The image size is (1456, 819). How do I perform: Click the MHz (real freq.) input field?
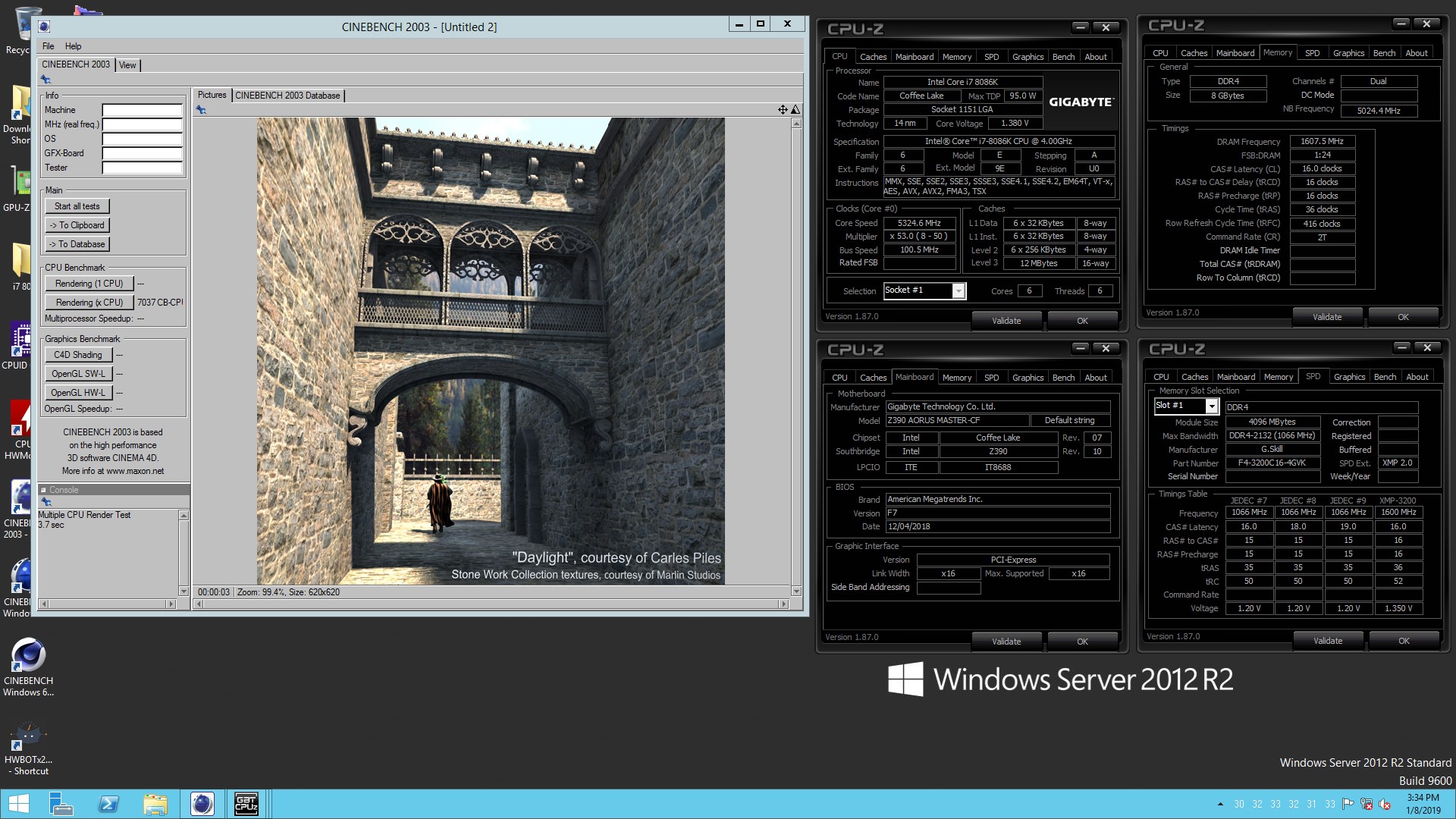(143, 124)
